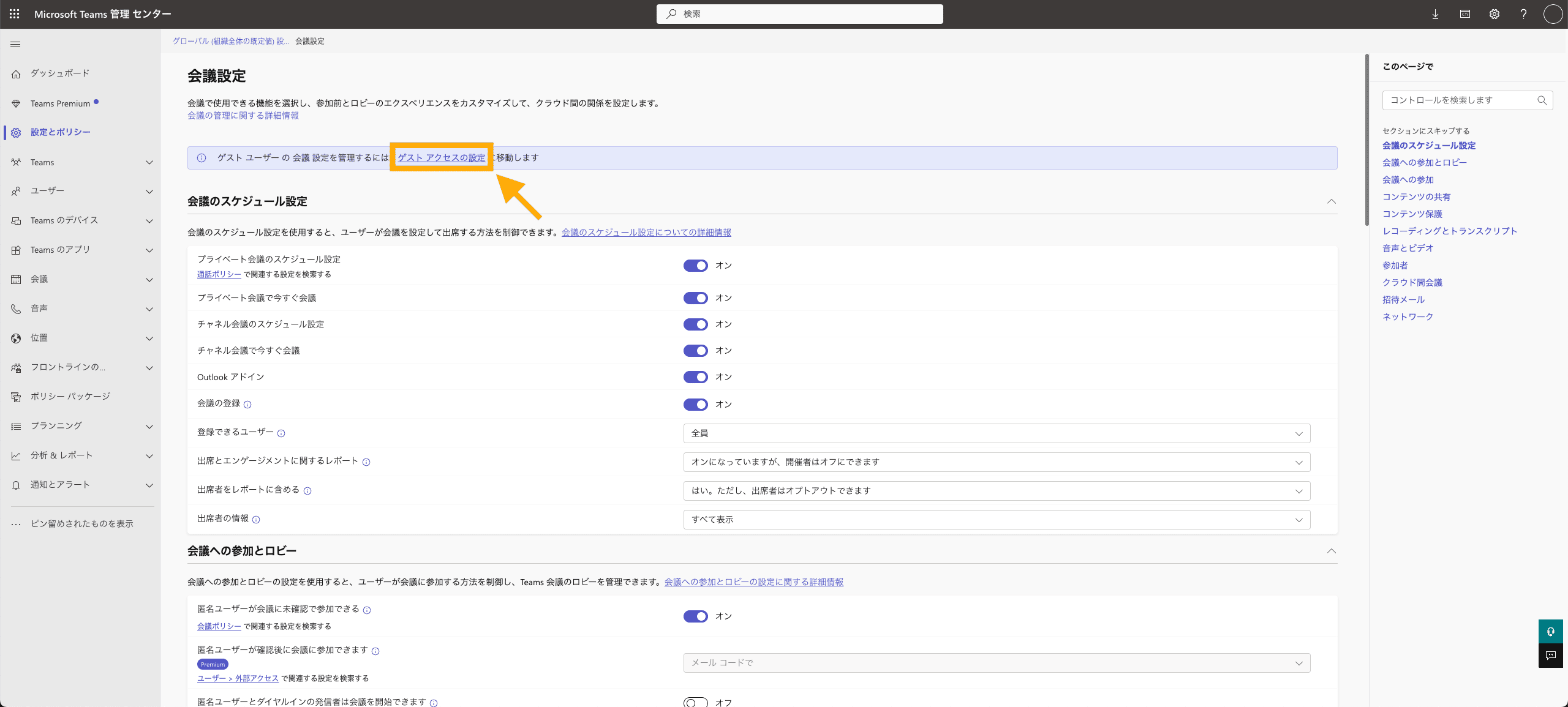
Task: Open the app launcher waffle icon
Action: (15, 14)
